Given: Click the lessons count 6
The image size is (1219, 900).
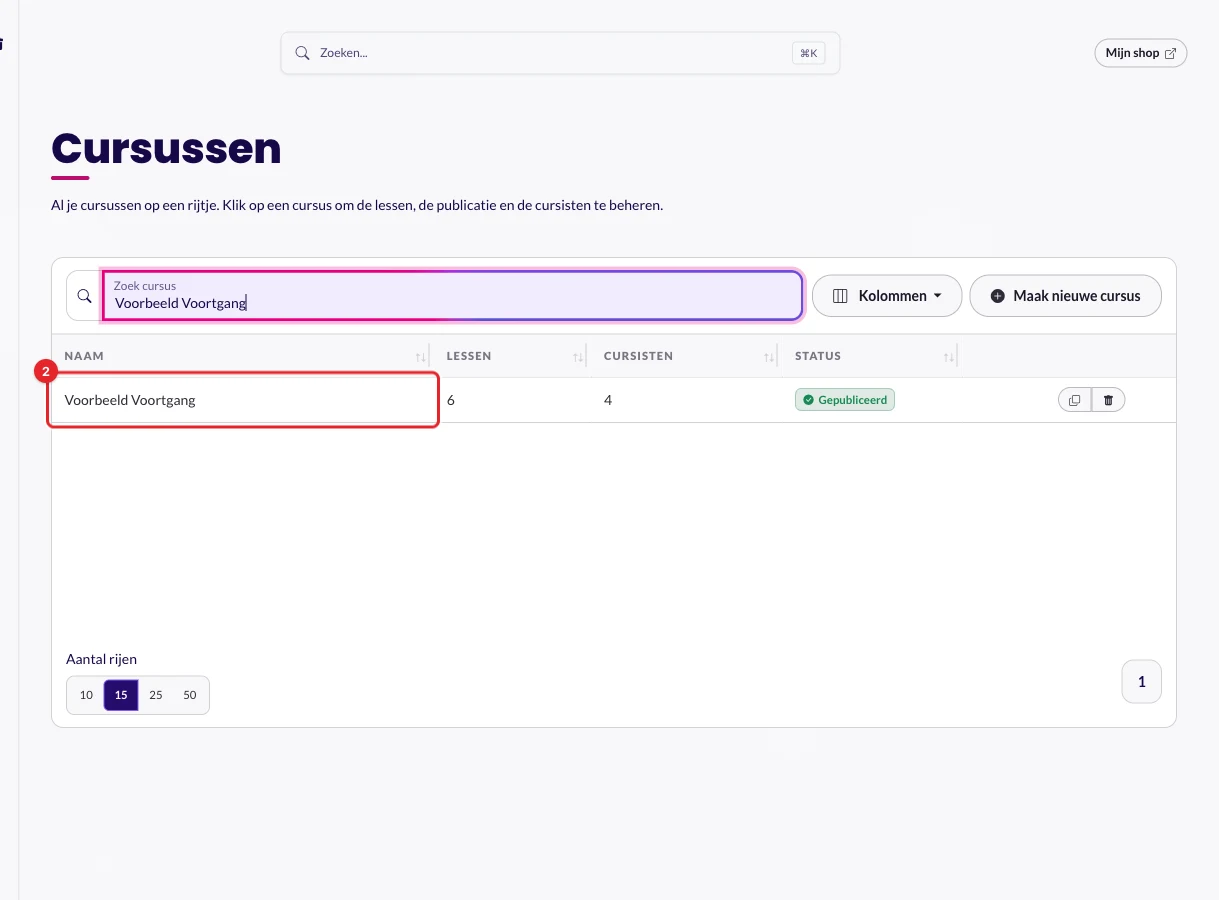Looking at the screenshot, I should coord(451,400).
